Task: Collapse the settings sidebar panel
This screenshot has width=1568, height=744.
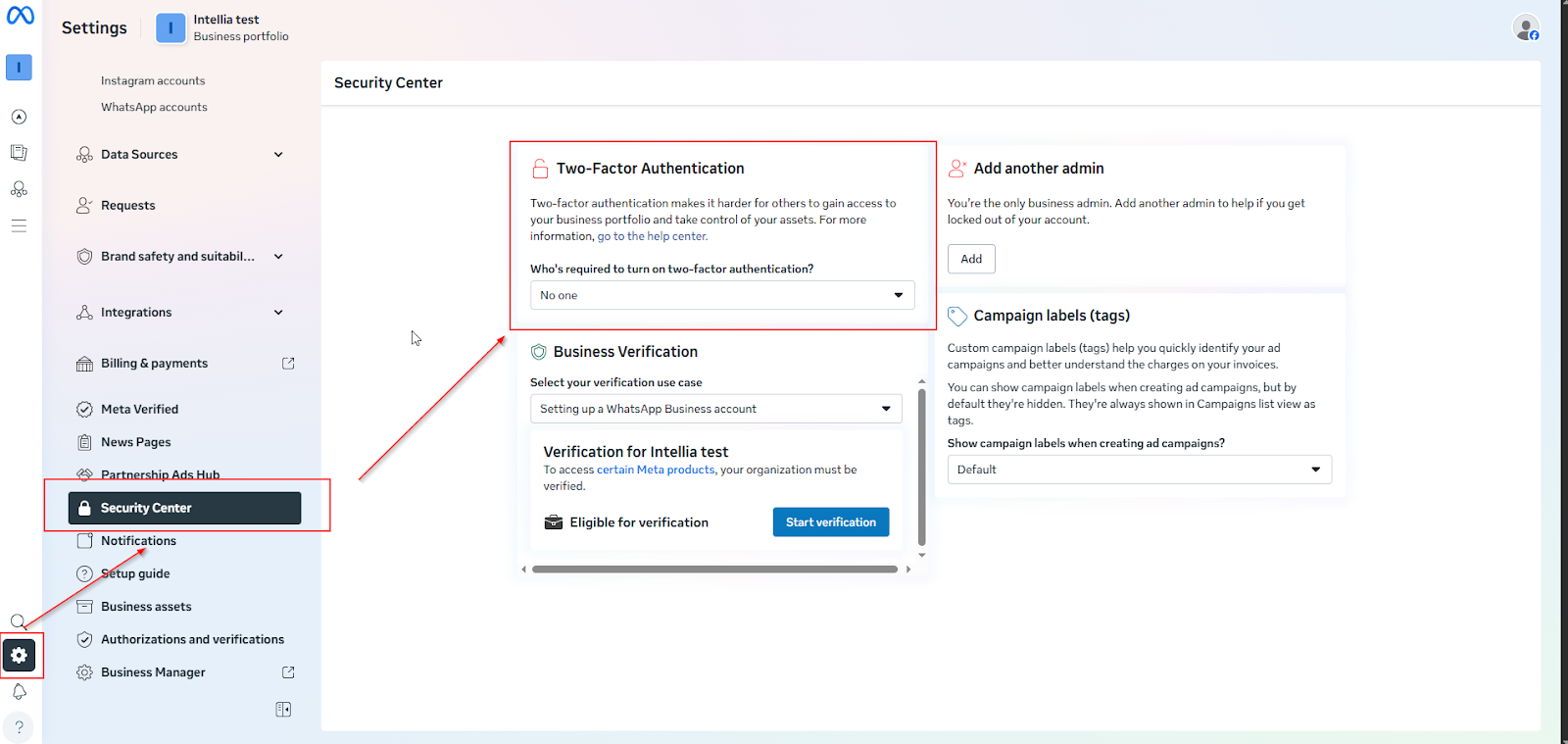Action: tap(283, 710)
